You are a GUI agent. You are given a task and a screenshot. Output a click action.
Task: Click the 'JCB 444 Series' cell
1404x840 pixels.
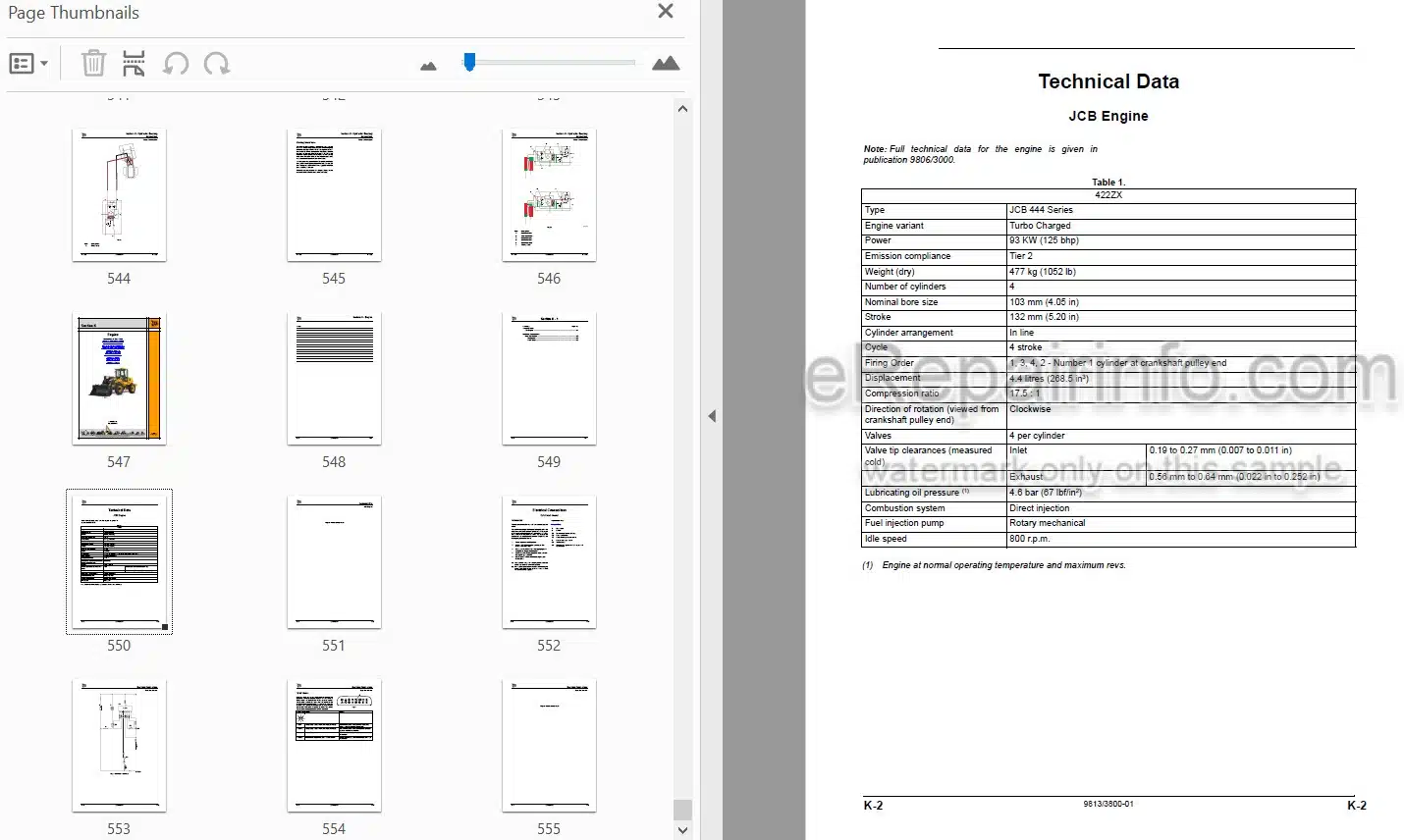pos(1041,210)
